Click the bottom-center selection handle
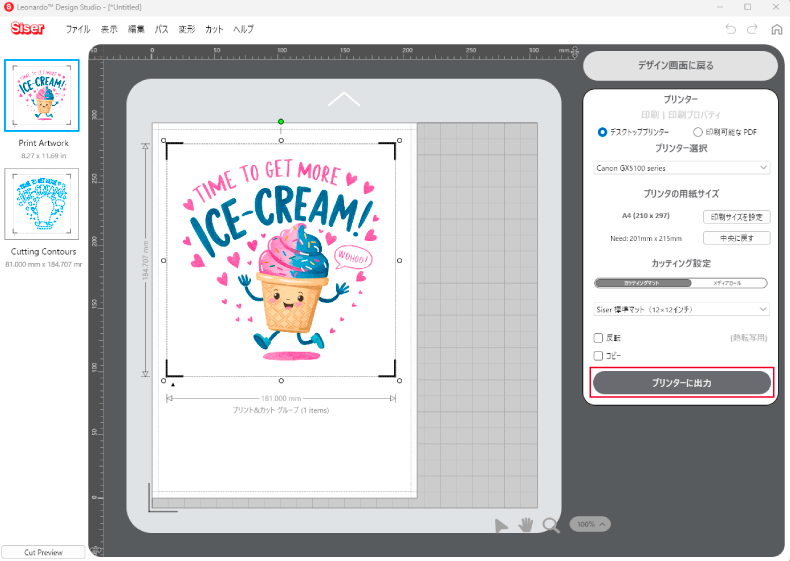 (x=281, y=381)
